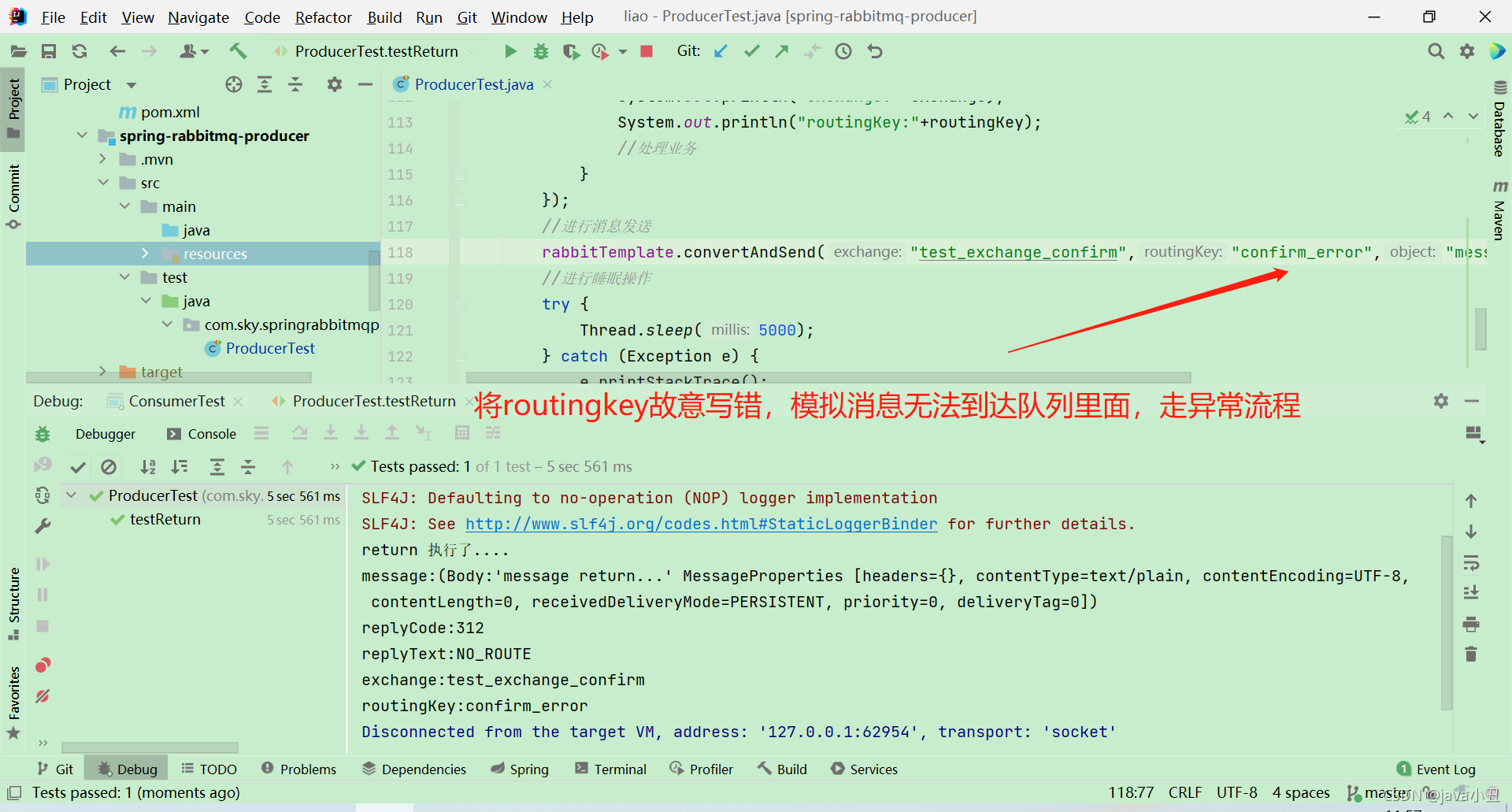Open the Build menu
Viewport: 1512px width, 812px height.
click(x=384, y=17)
